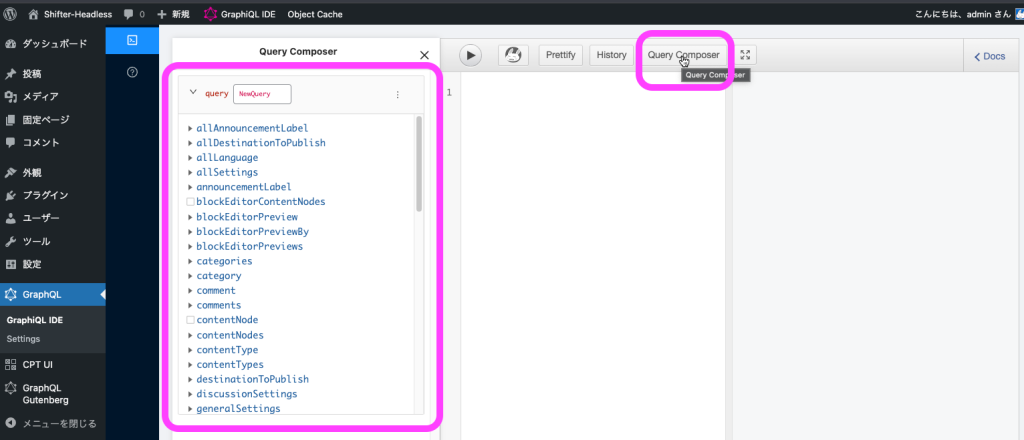The width and height of the screenshot is (1024, 440).
Task: Run the query with play button
Action: tap(470, 55)
